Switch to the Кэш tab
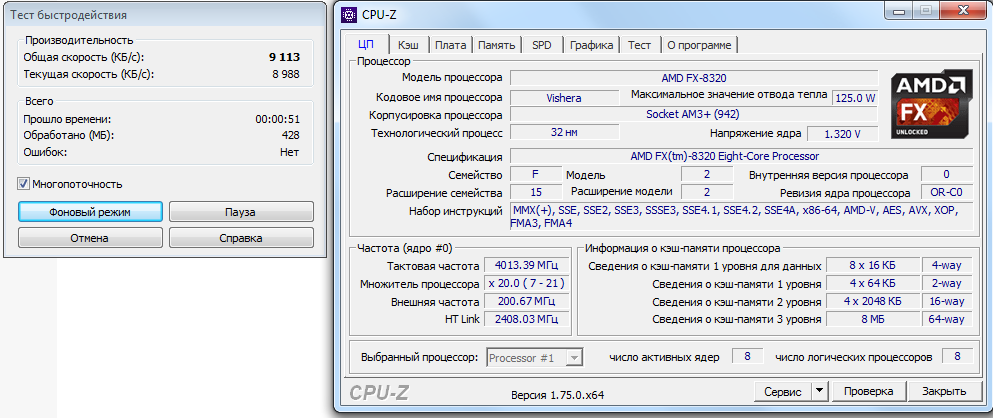 [x=408, y=45]
